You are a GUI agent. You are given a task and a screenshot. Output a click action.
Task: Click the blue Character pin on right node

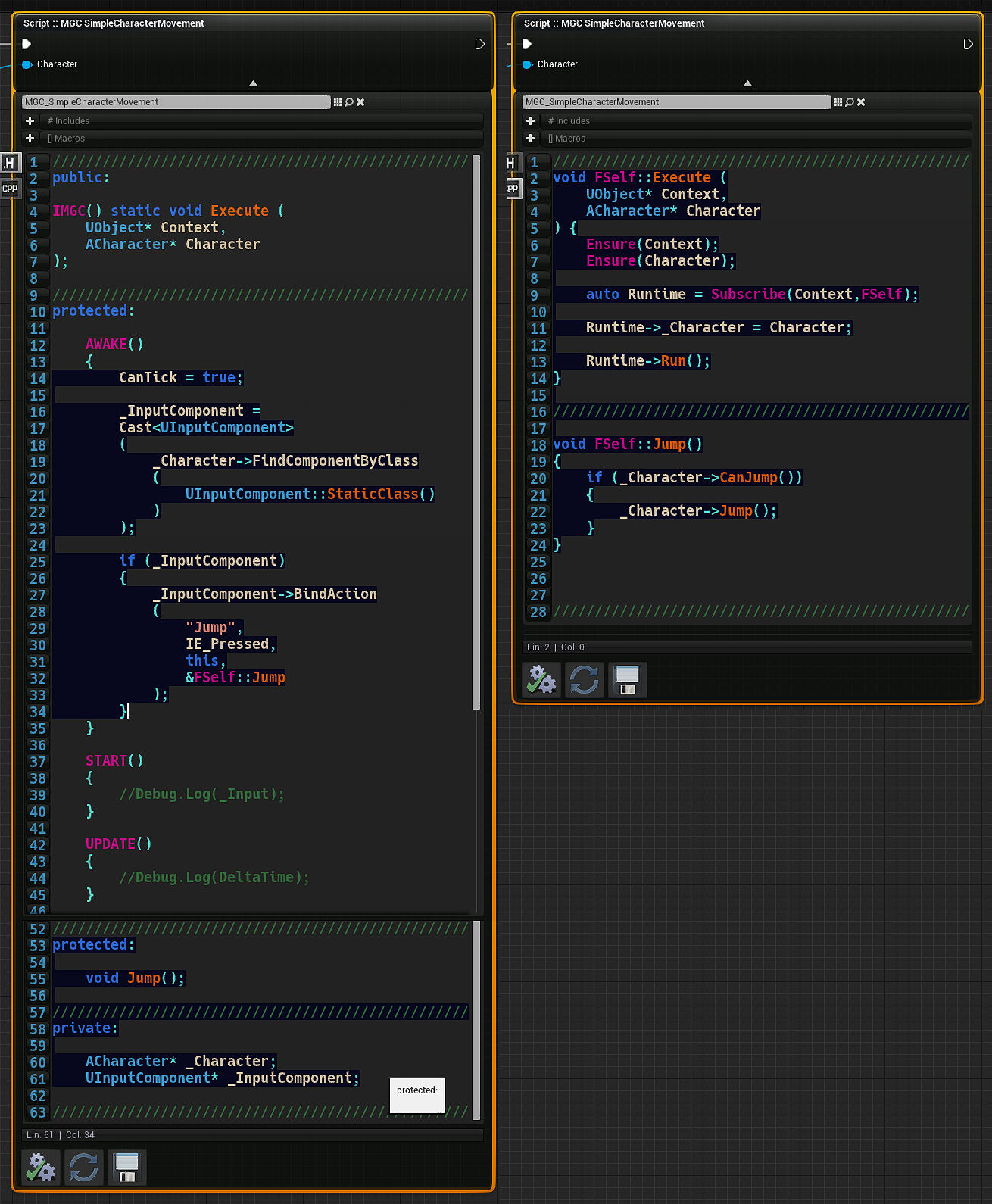528,64
